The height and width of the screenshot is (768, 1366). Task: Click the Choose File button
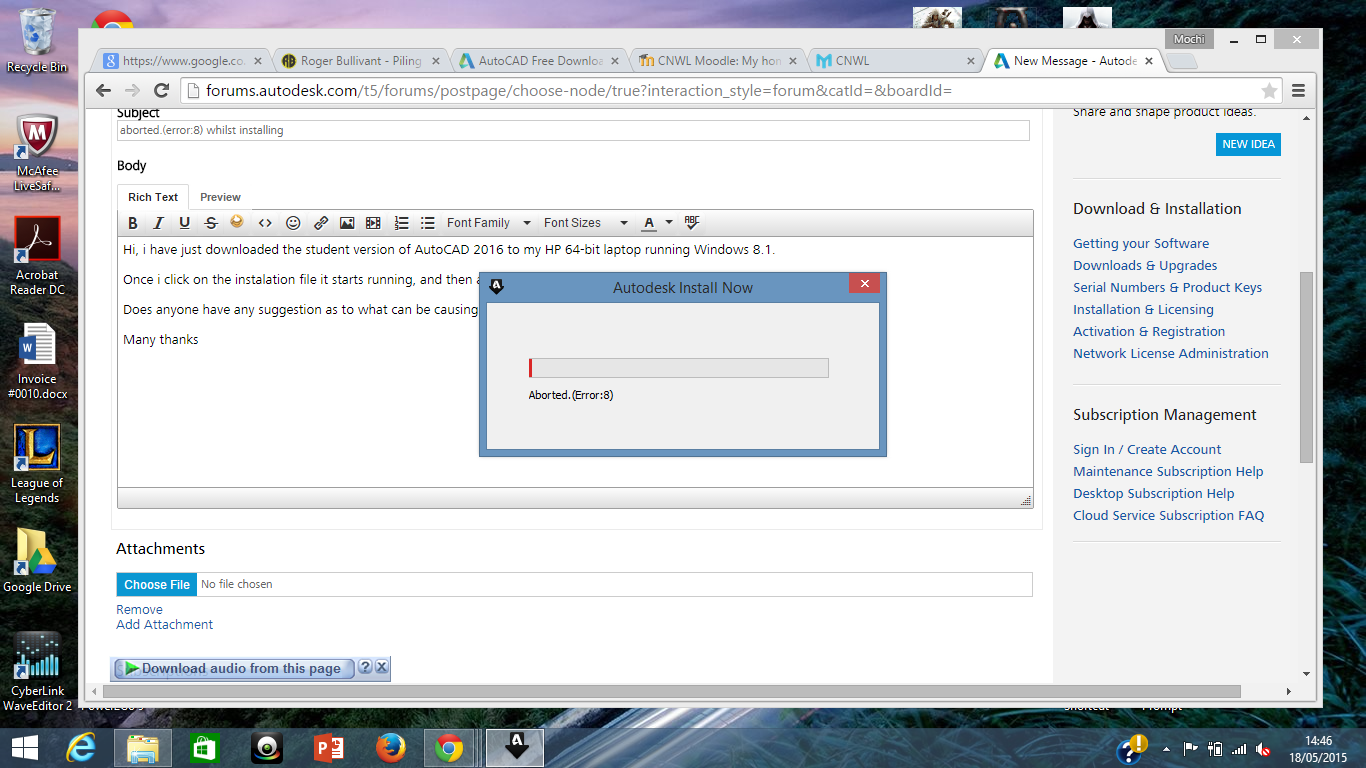157,584
